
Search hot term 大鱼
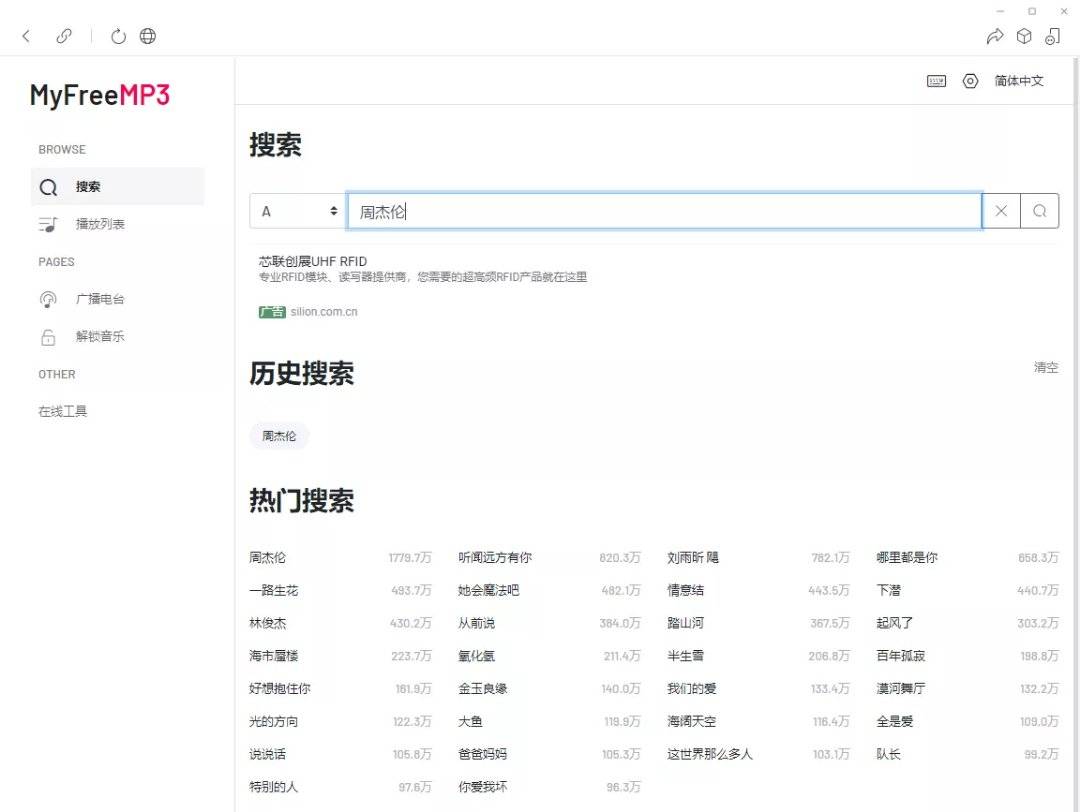pos(470,722)
